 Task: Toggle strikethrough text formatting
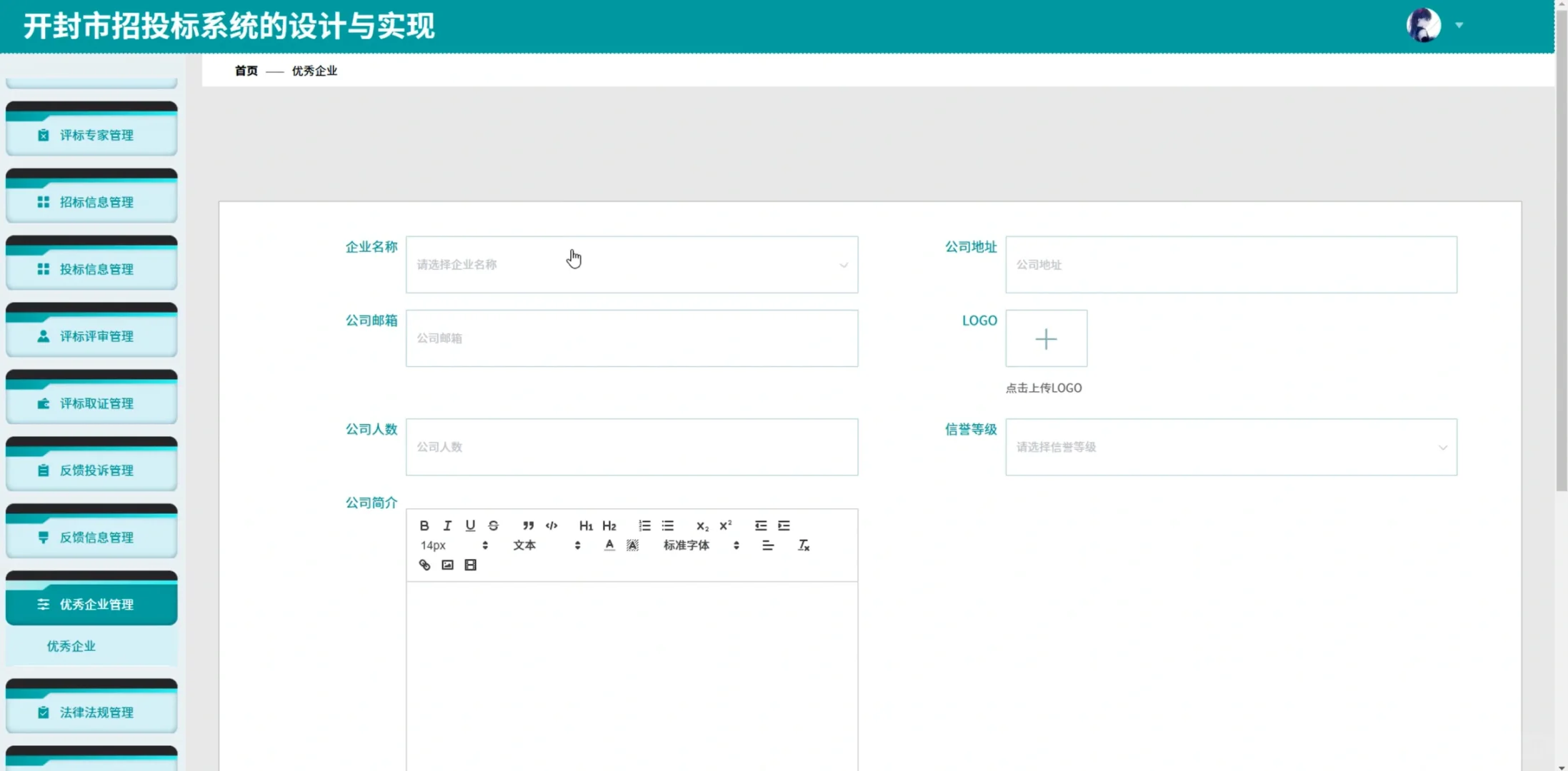point(493,525)
